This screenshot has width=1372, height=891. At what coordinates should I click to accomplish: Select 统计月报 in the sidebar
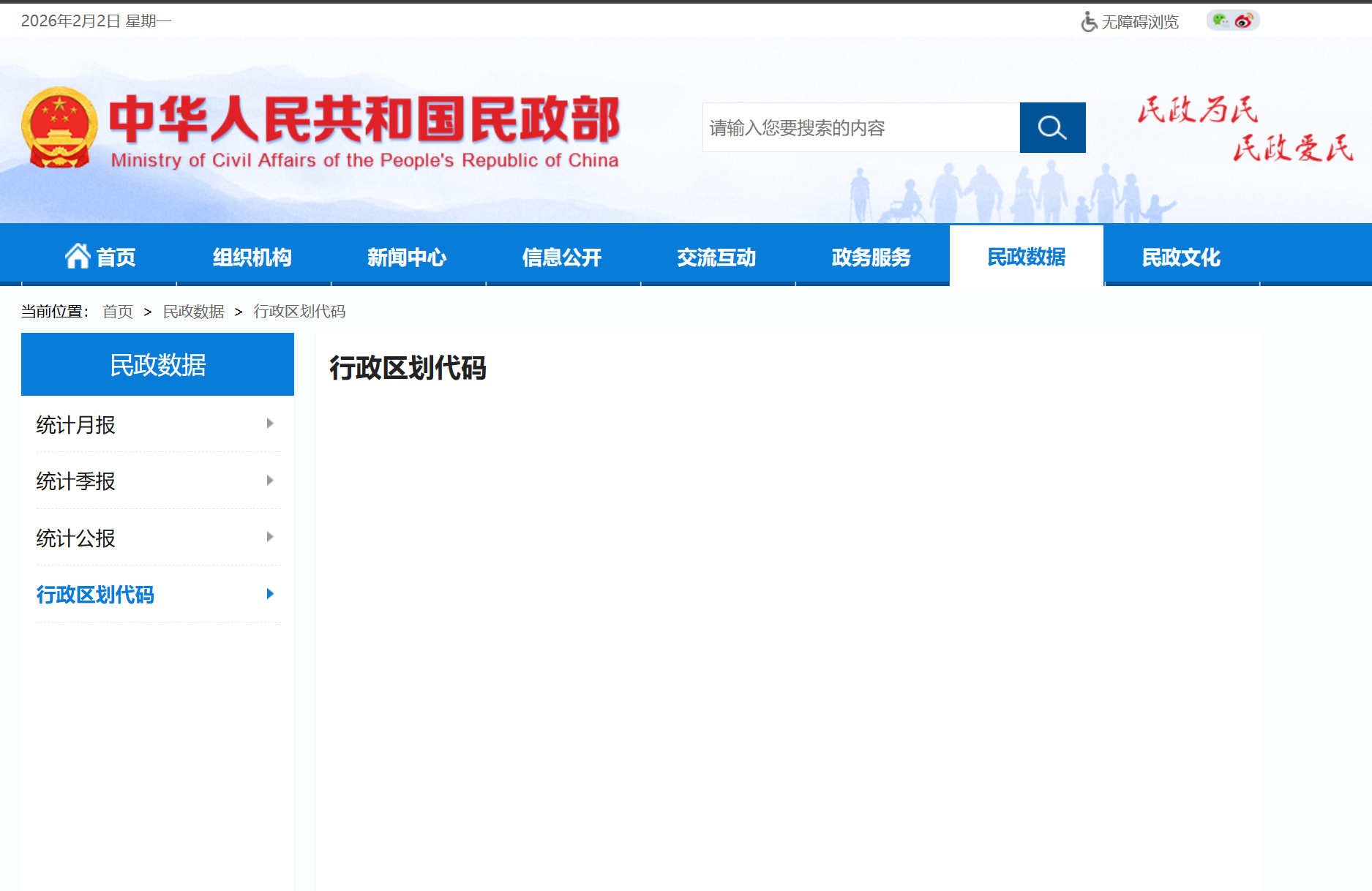click(76, 425)
